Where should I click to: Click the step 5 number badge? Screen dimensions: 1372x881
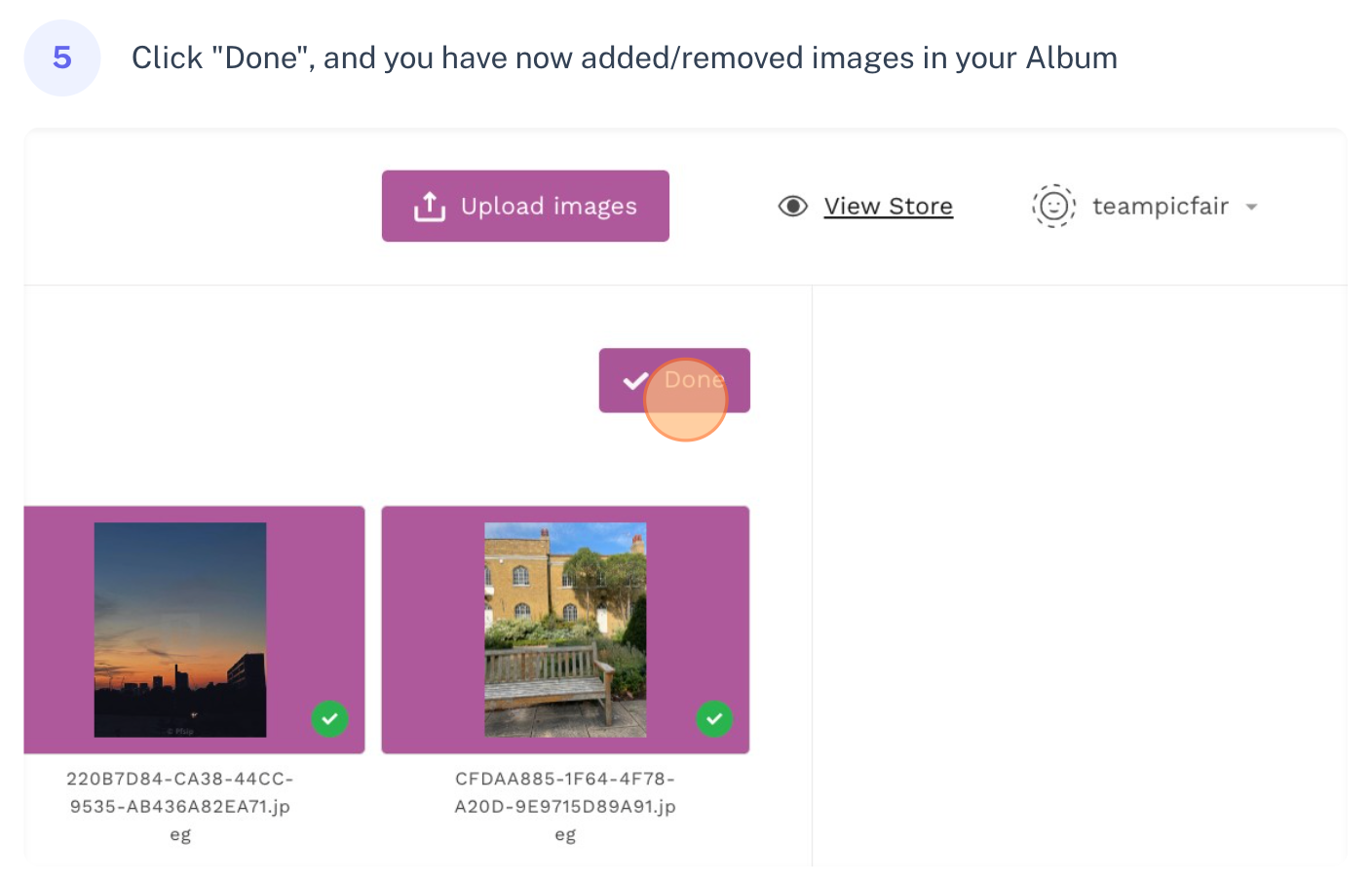click(62, 58)
